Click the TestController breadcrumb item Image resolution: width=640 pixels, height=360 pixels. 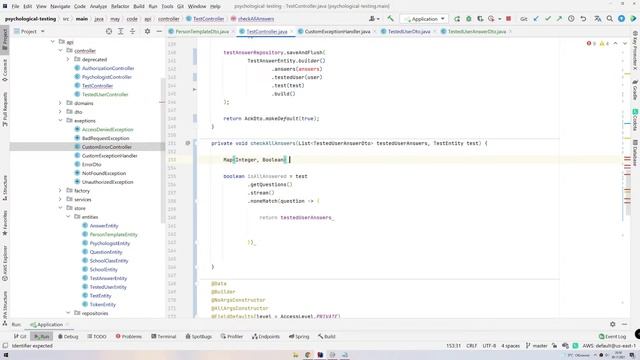tap(205, 19)
